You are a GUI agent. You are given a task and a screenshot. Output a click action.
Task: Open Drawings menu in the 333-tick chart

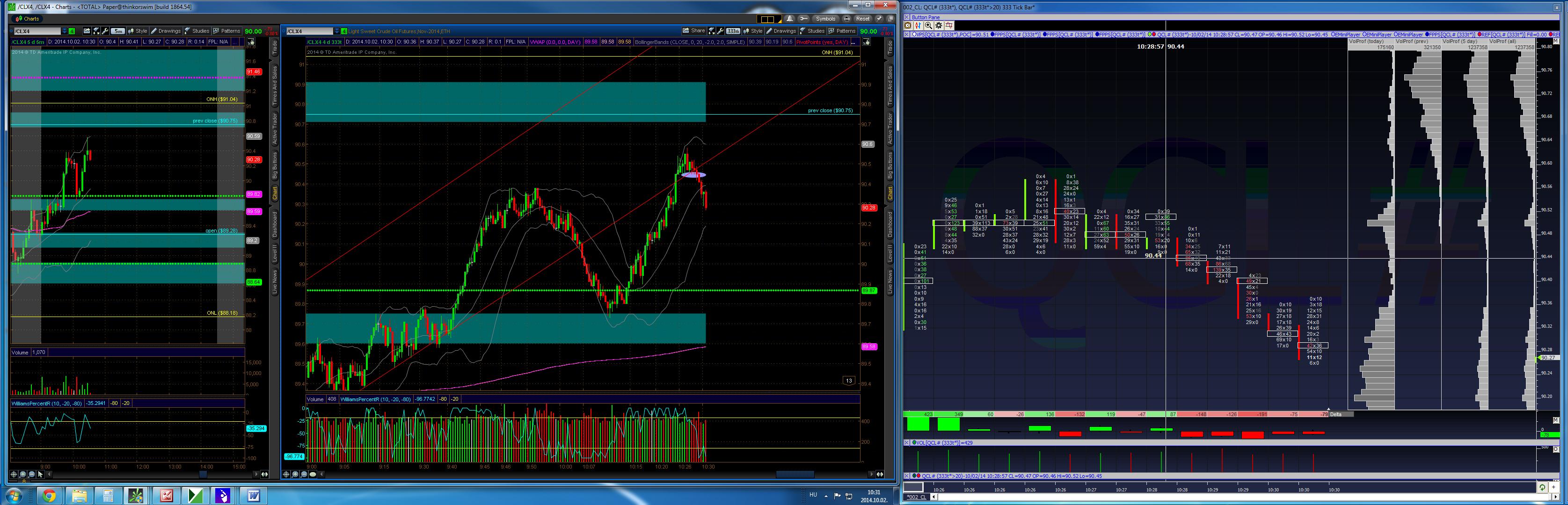(x=781, y=31)
